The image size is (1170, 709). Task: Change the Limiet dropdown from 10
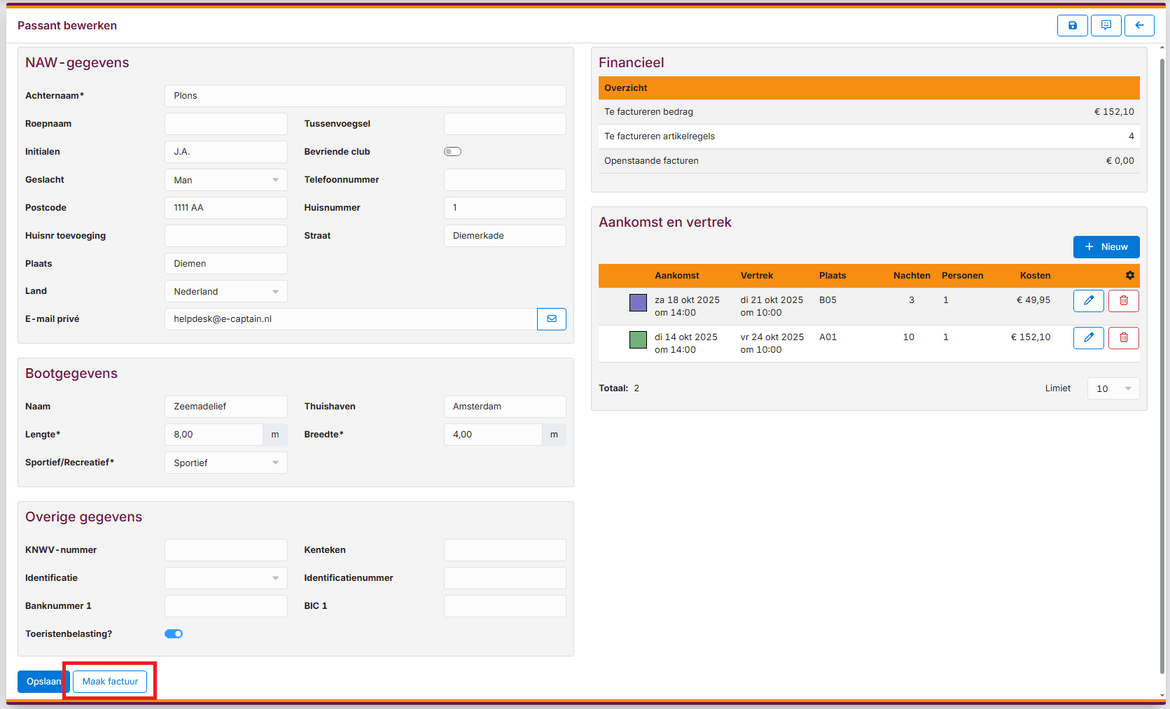[1112, 388]
